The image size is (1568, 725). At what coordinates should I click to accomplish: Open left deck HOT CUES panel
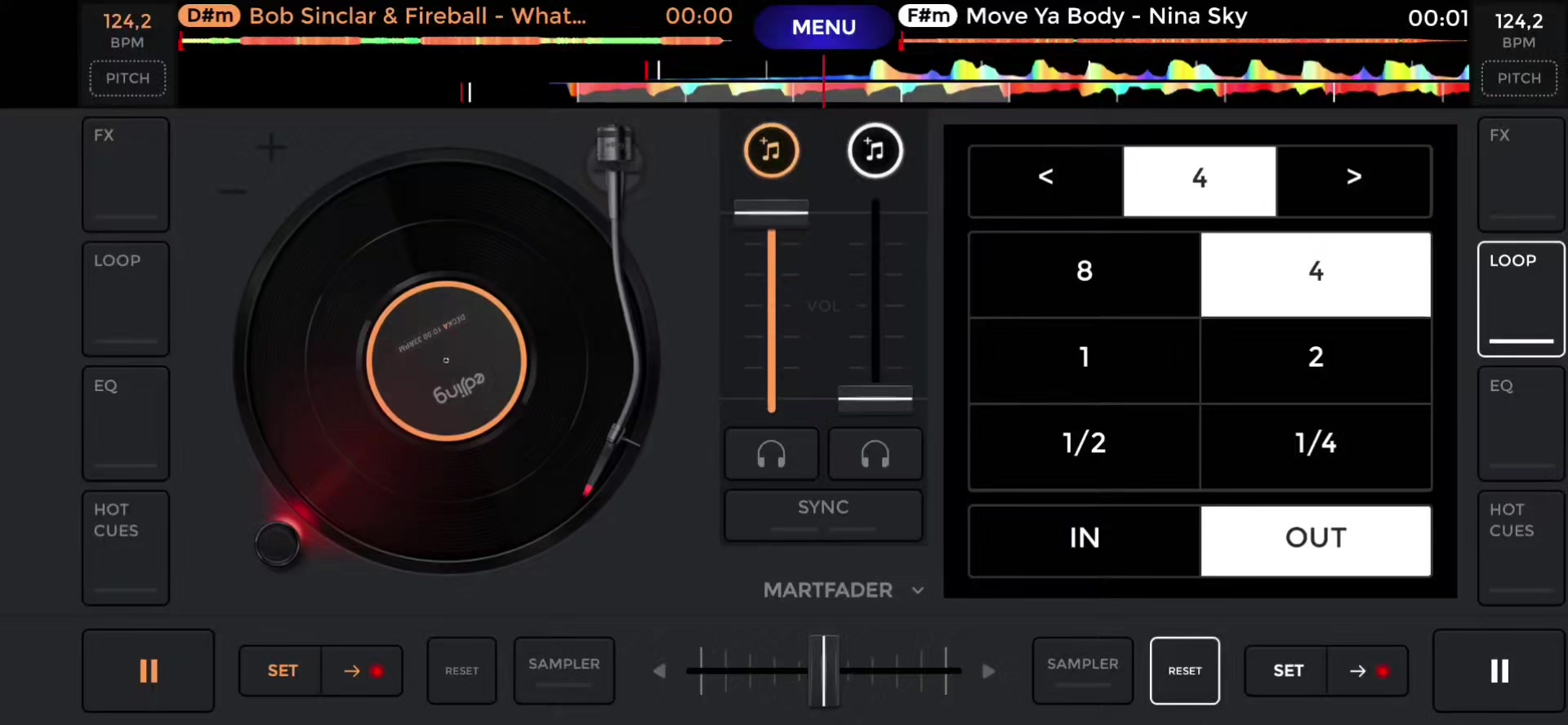coord(126,548)
